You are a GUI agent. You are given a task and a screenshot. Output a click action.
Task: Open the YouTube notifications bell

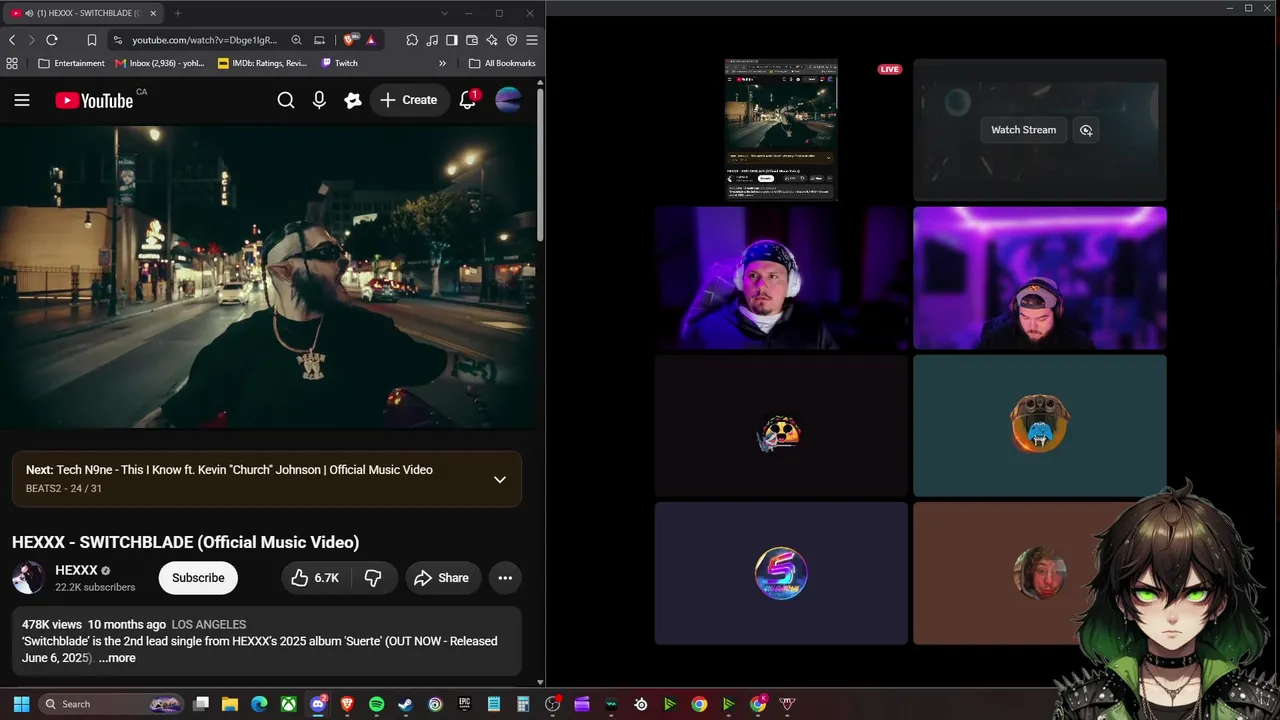pyautogui.click(x=468, y=100)
